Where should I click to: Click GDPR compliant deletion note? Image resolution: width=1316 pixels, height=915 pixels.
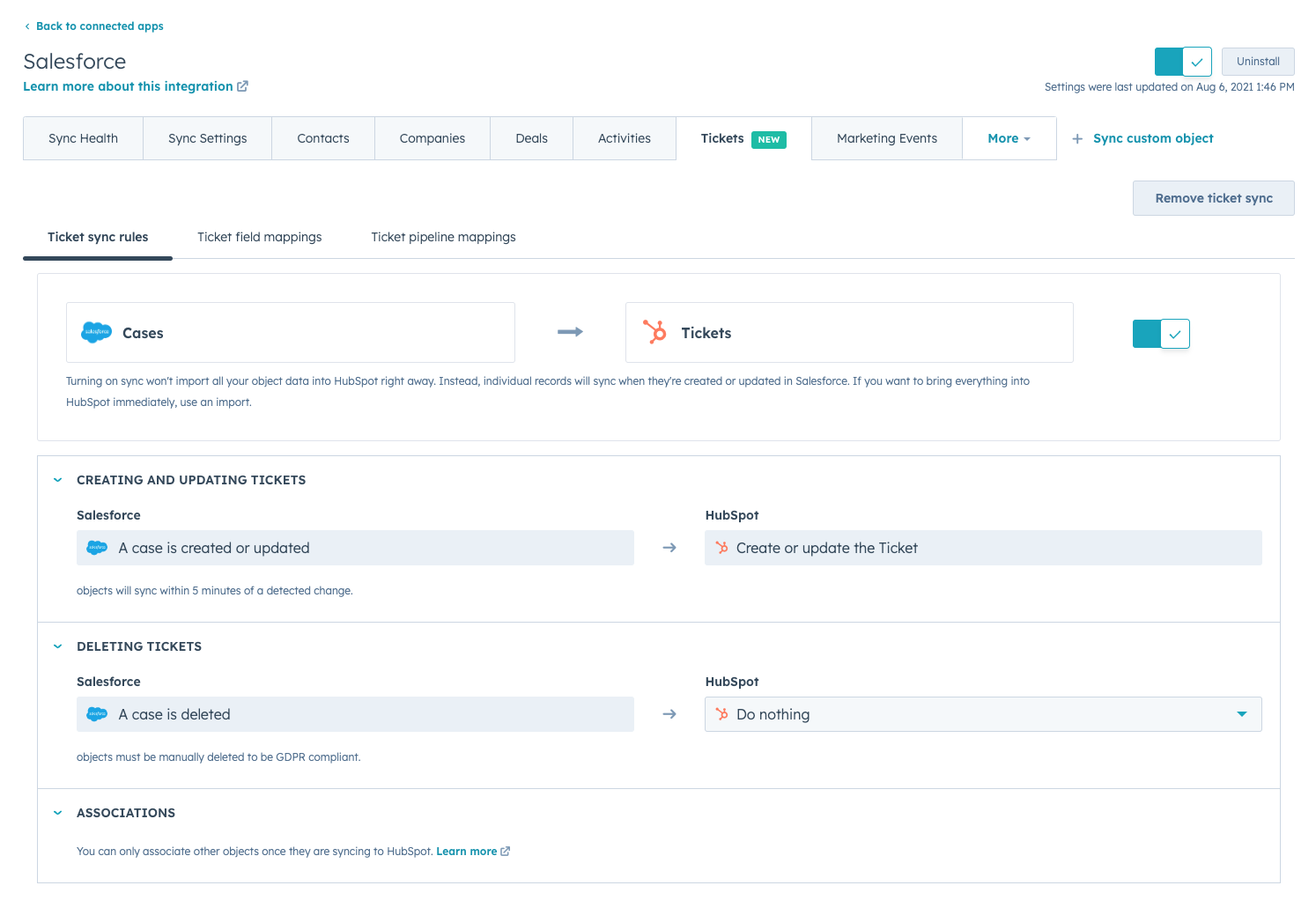pos(218,757)
